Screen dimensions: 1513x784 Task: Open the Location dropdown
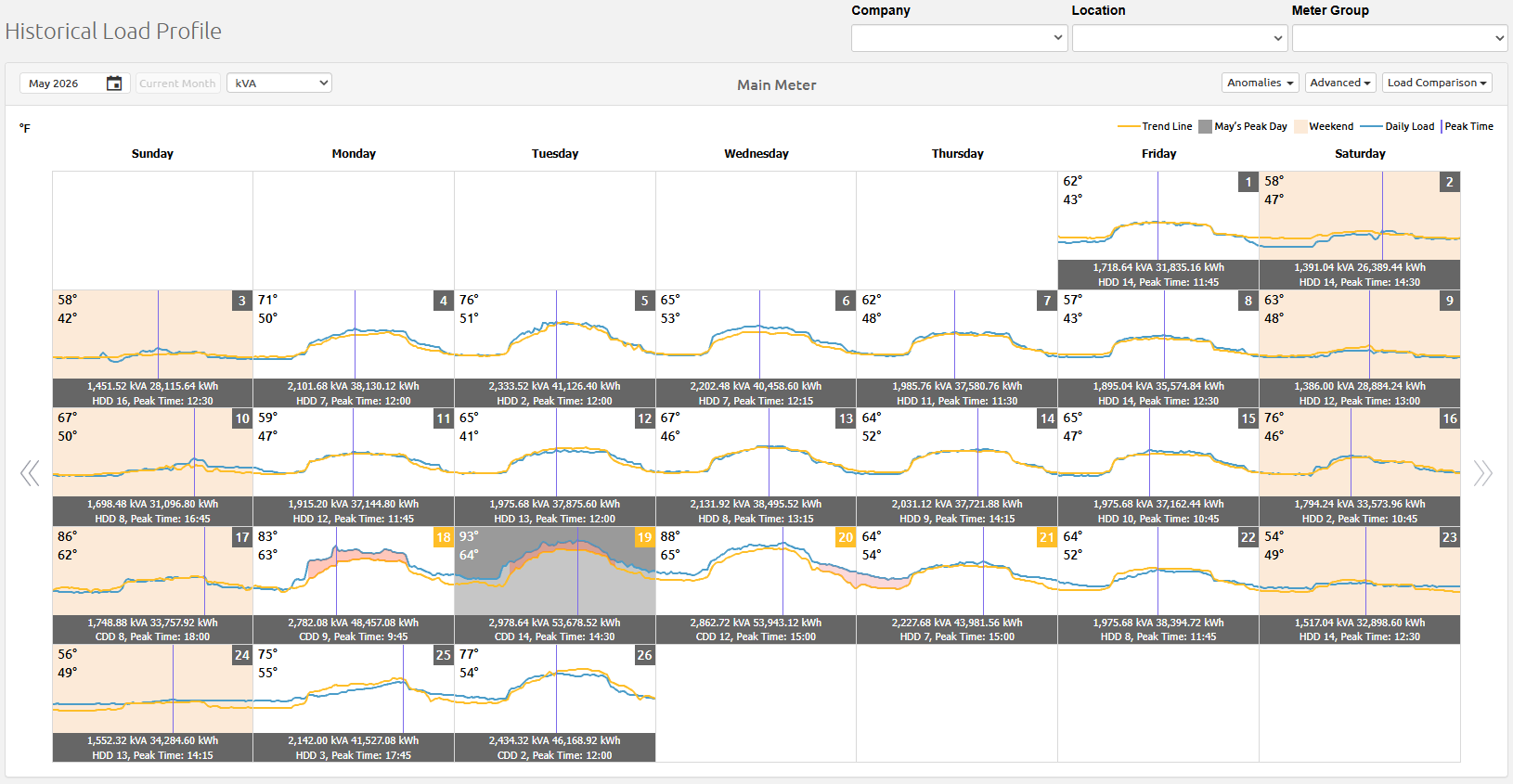(1179, 38)
